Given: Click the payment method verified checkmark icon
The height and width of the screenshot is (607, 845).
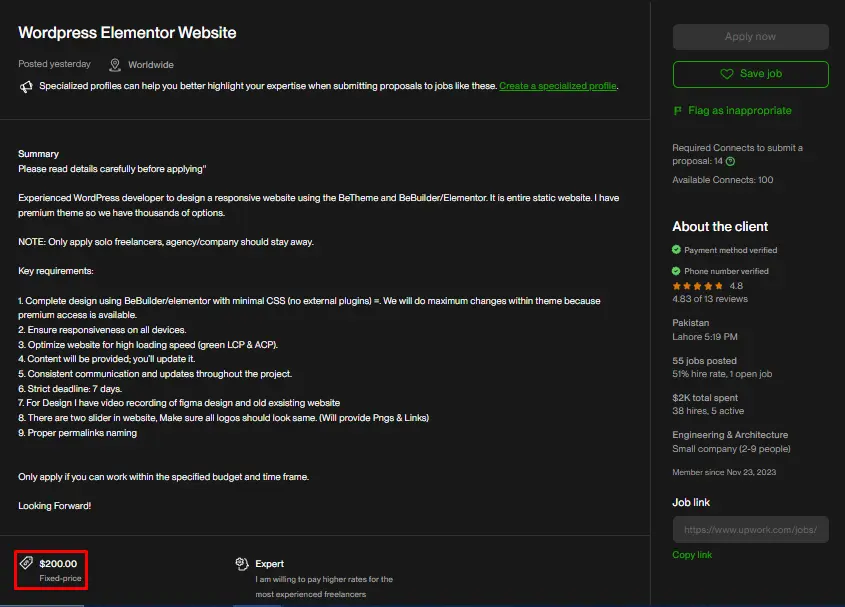Looking at the screenshot, I should pos(677,250).
